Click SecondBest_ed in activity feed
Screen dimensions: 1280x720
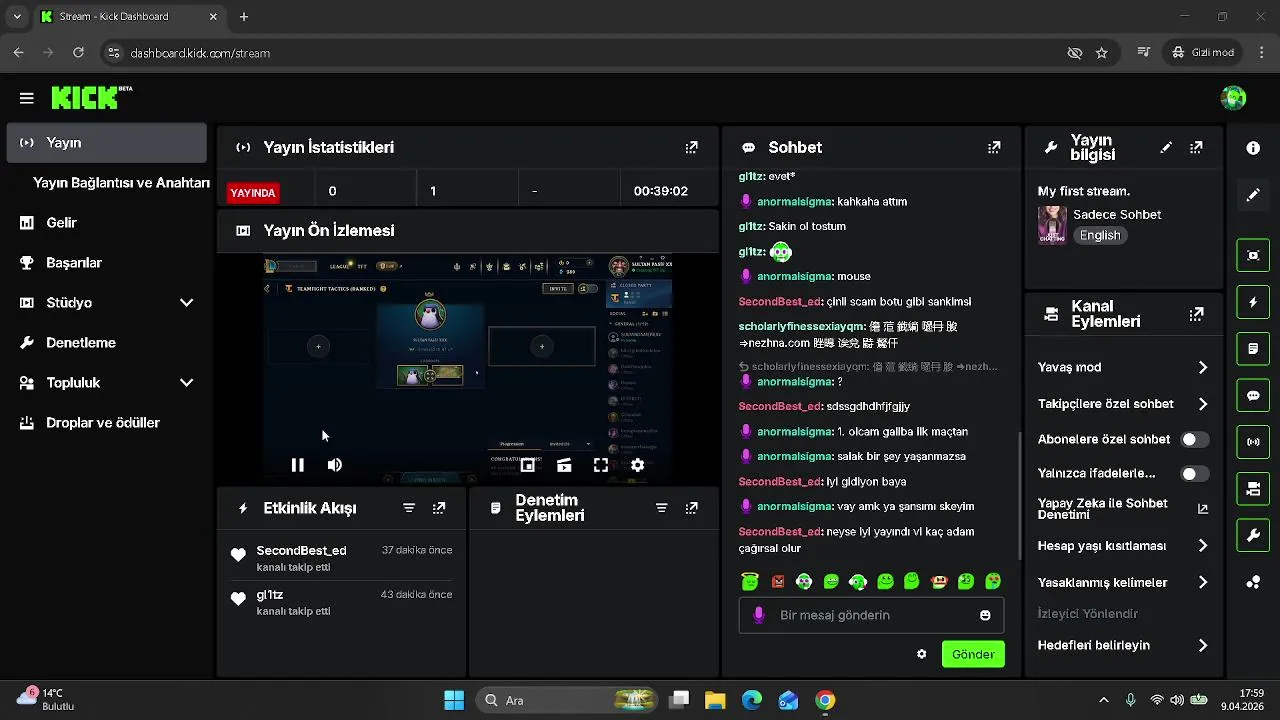point(301,551)
